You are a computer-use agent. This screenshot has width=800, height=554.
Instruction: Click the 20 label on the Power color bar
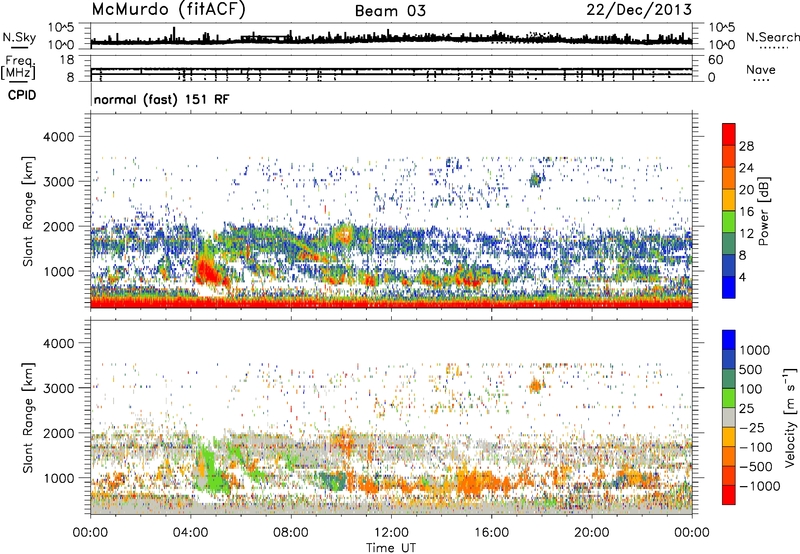click(x=746, y=190)
